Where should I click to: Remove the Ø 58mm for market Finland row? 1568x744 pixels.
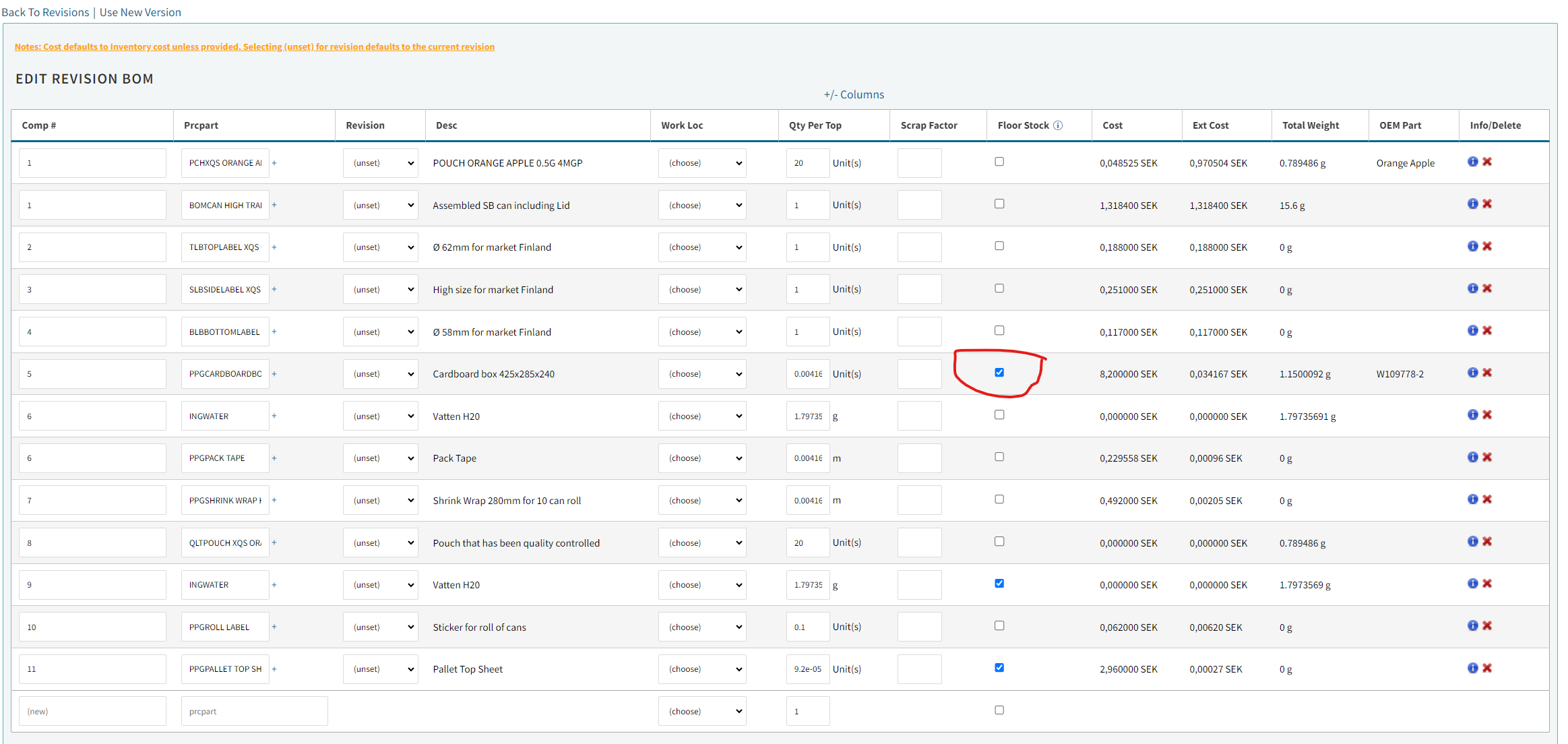click(x=1487, y=330)
